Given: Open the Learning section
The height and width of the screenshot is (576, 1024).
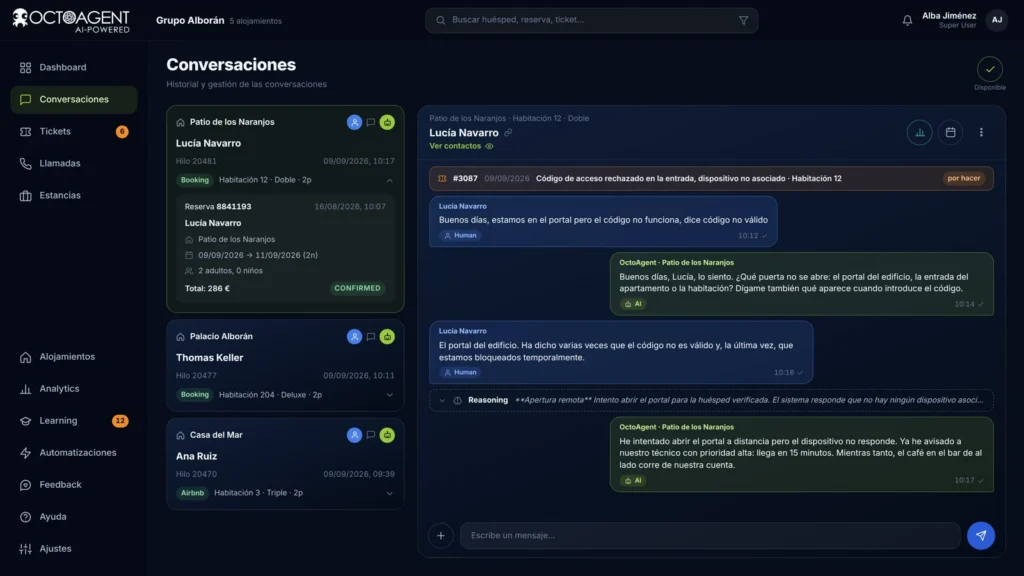Looking at the screenshot, I should point(74,421).
